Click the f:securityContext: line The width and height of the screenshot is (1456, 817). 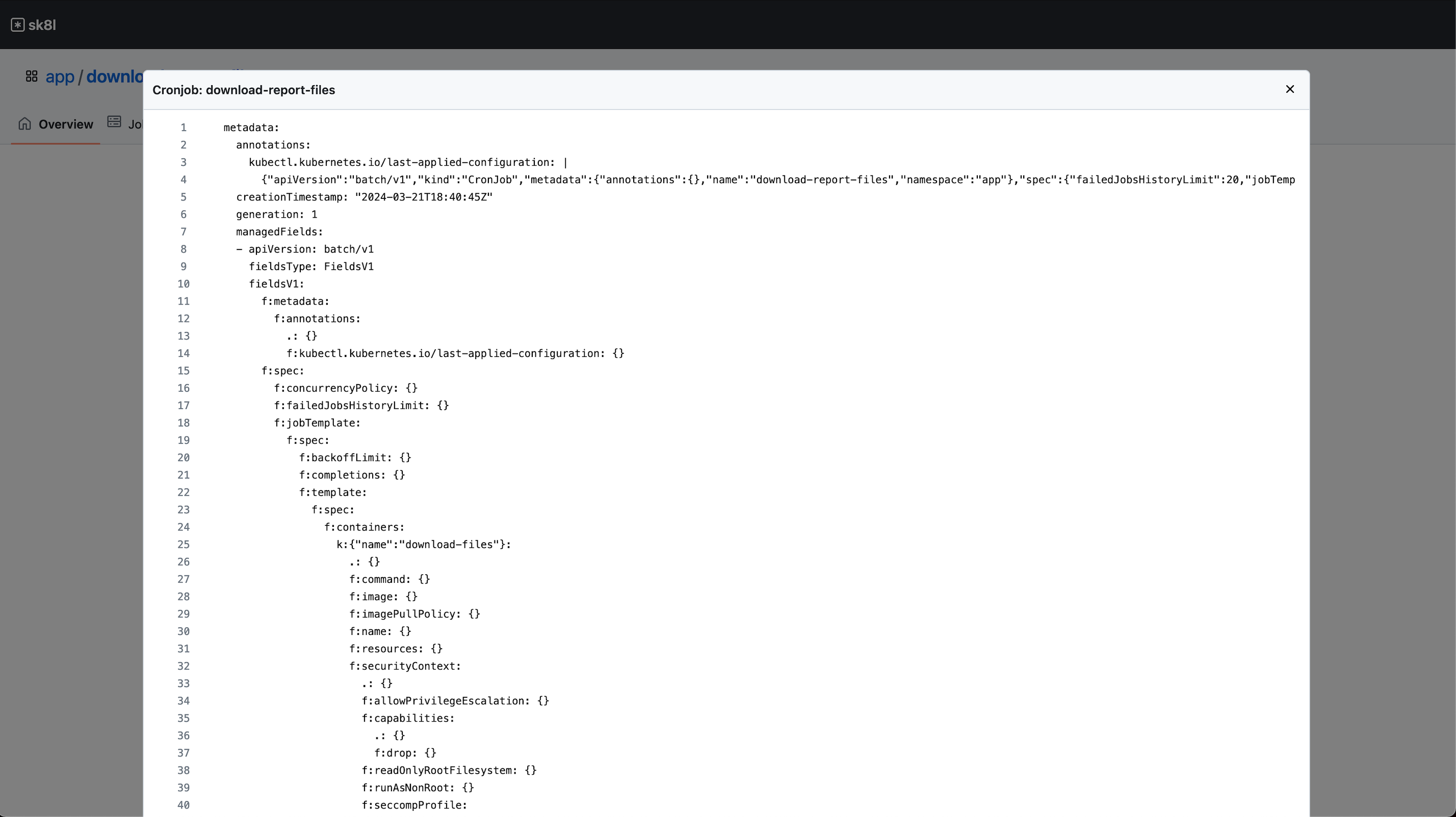point(405,666)
